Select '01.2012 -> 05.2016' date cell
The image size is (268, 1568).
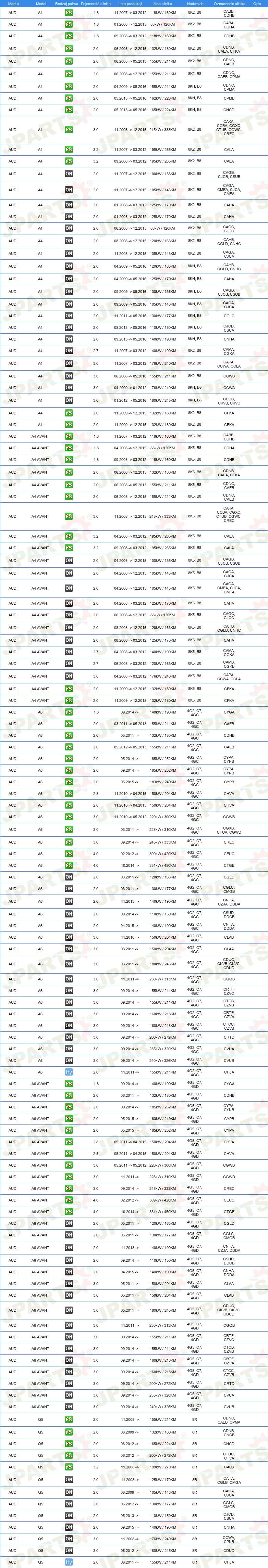[130, 400]
